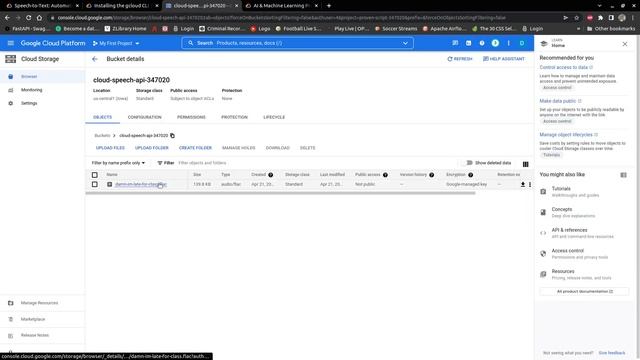Click the Upload Folder button
Image resolution: width=640 pixels, height=360 pixels.
click(x=151, y=148)
